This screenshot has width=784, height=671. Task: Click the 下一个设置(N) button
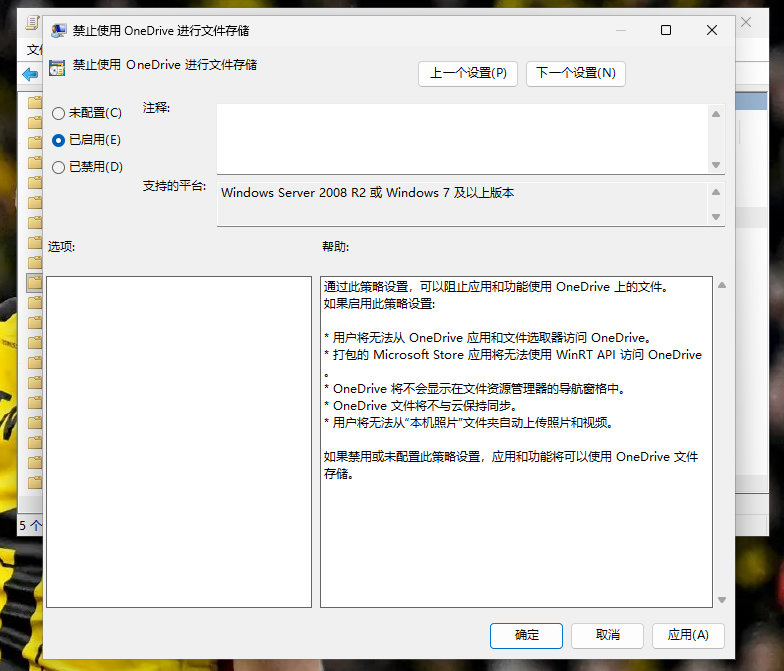tap(576, 74)
